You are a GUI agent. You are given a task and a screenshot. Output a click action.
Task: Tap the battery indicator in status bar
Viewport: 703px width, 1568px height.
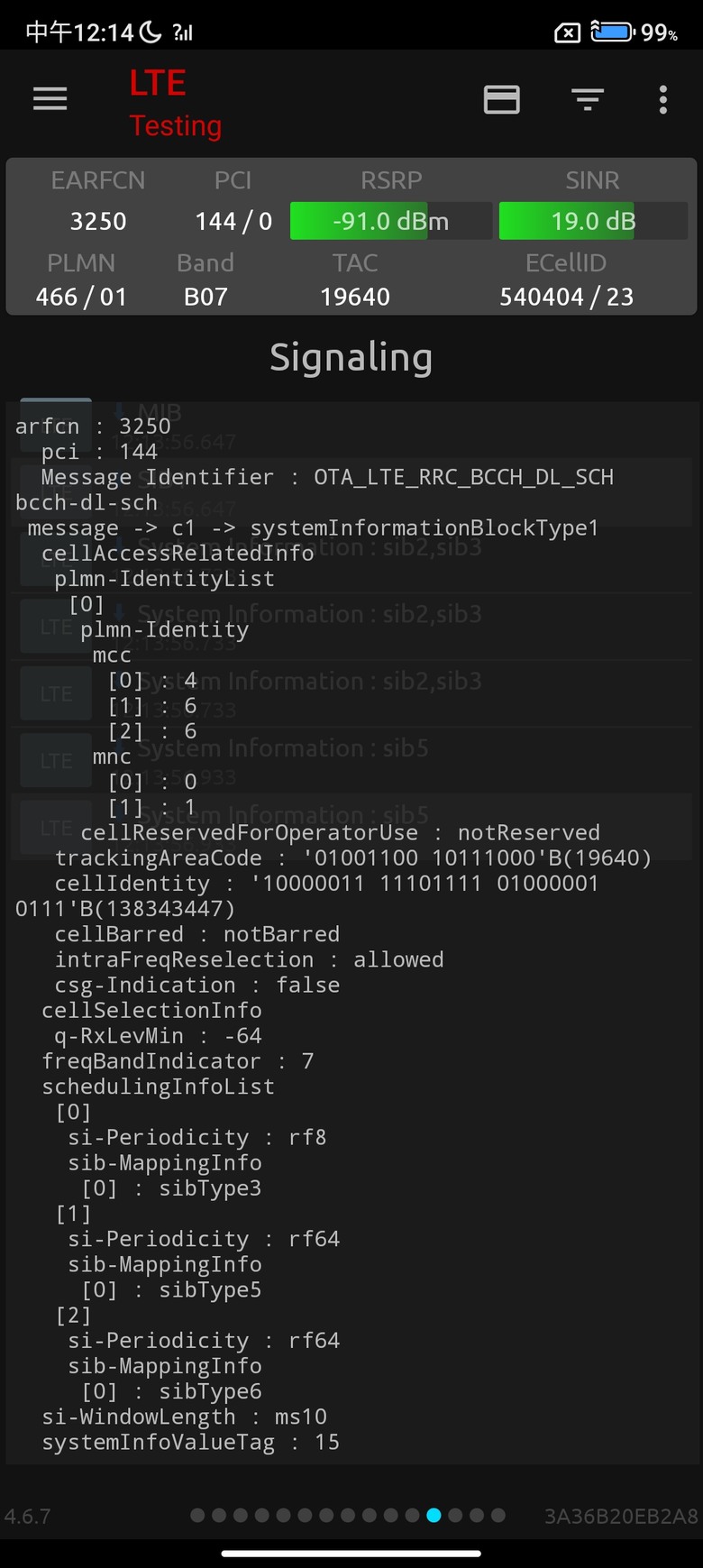click(613, 32)
